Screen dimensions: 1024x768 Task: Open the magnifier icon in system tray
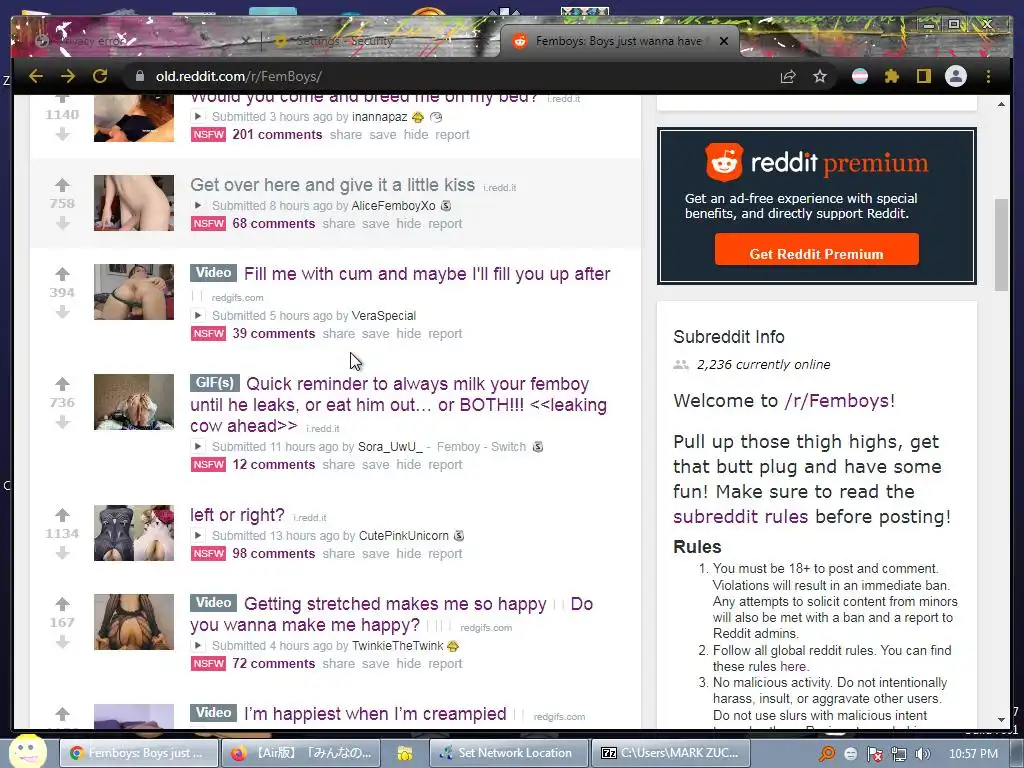pos(827,754)
